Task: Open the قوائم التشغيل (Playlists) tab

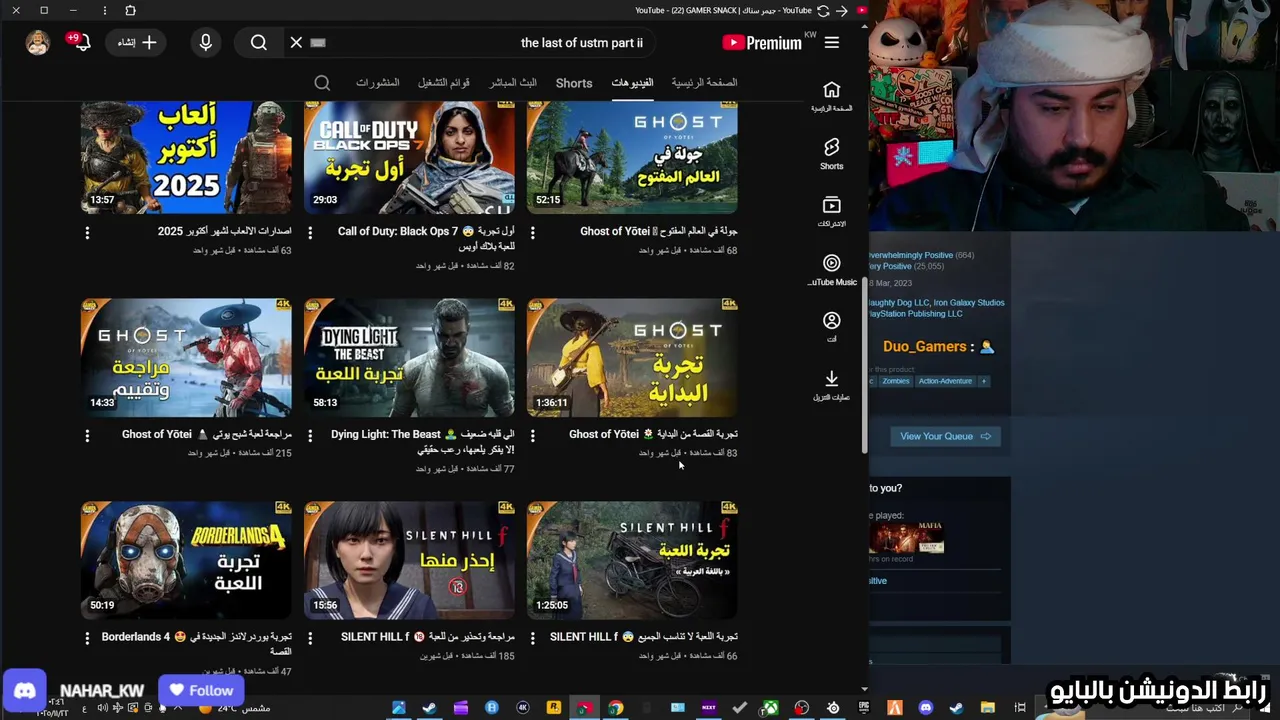Action: (444, 82)
